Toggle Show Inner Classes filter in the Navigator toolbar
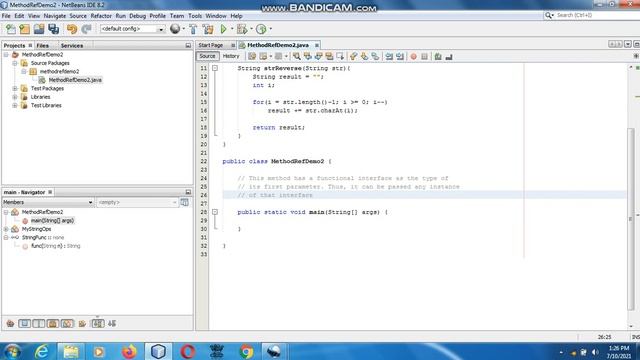The width and height of the screenshot is (640, 360). pos(67,324)
